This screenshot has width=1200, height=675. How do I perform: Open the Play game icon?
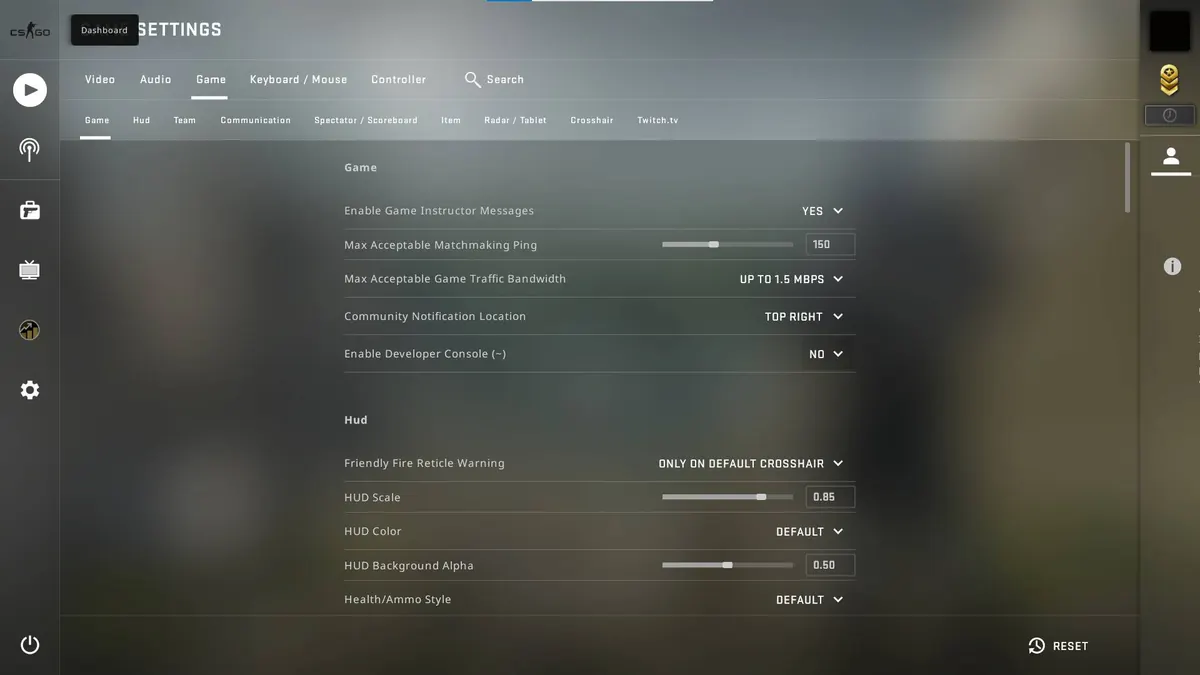30,90
